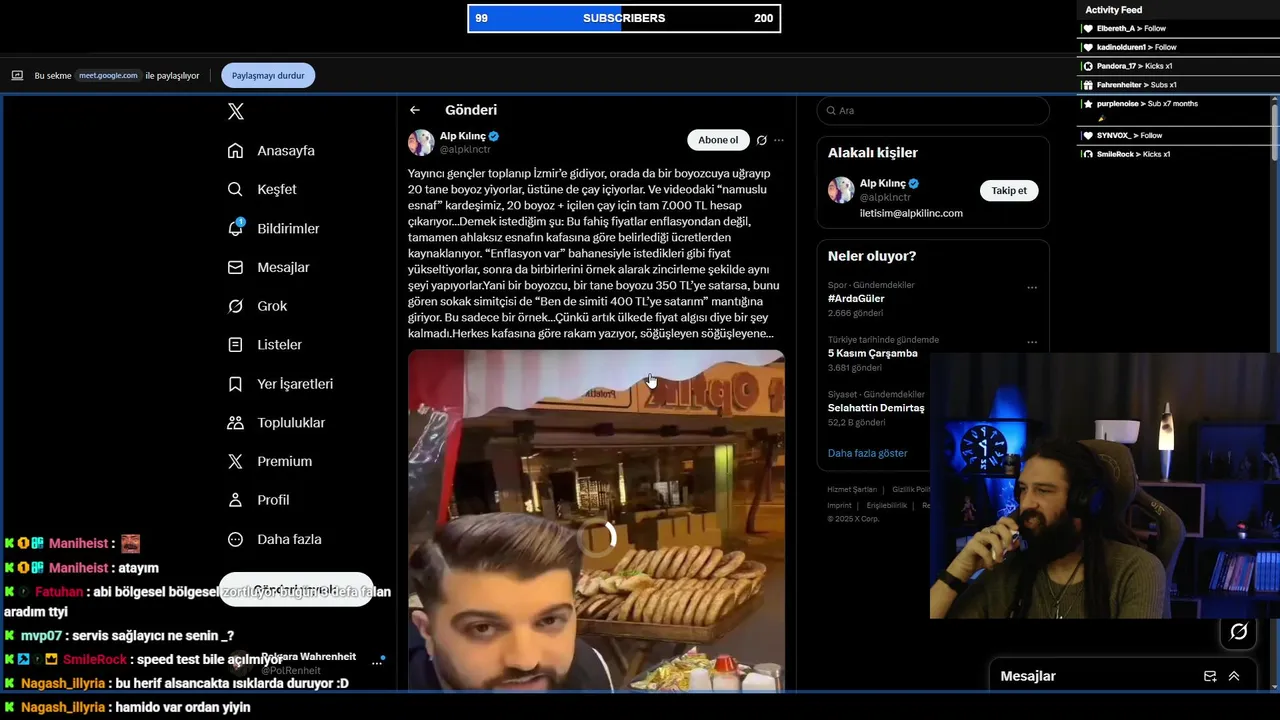Click the X logo at the top of the sidebar
The width and height of the screenshot is (1280, 720).
(236, 112)
